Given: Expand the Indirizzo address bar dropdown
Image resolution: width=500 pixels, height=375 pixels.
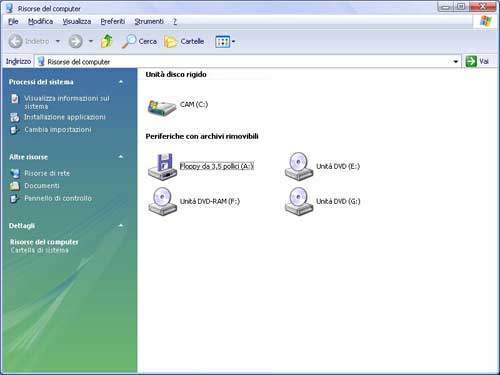Looking at the screenshot, I should coord(456,62).
